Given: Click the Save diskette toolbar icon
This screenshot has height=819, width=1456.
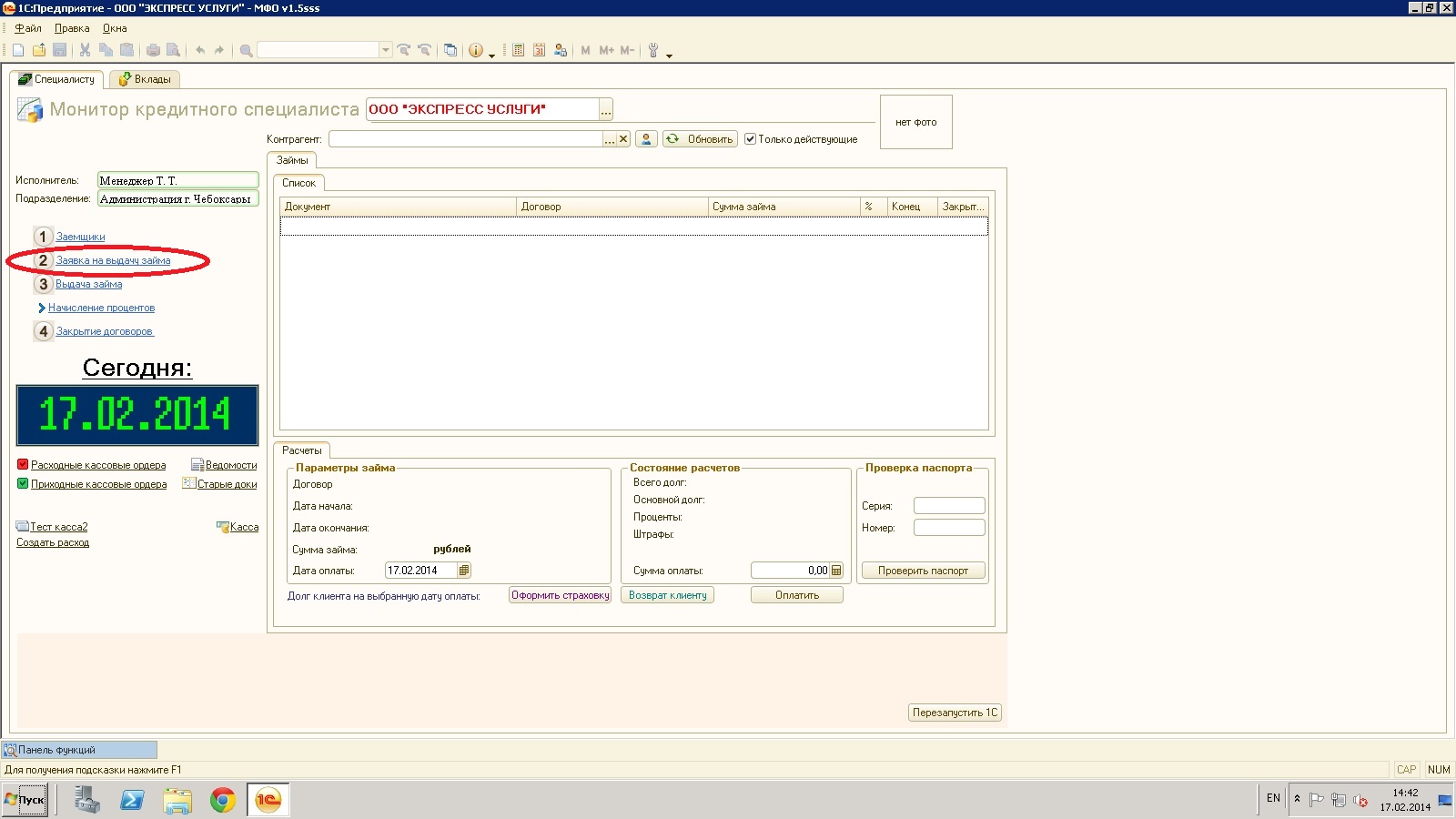Looking at the screenshot, I should click(x=60, y=50).
